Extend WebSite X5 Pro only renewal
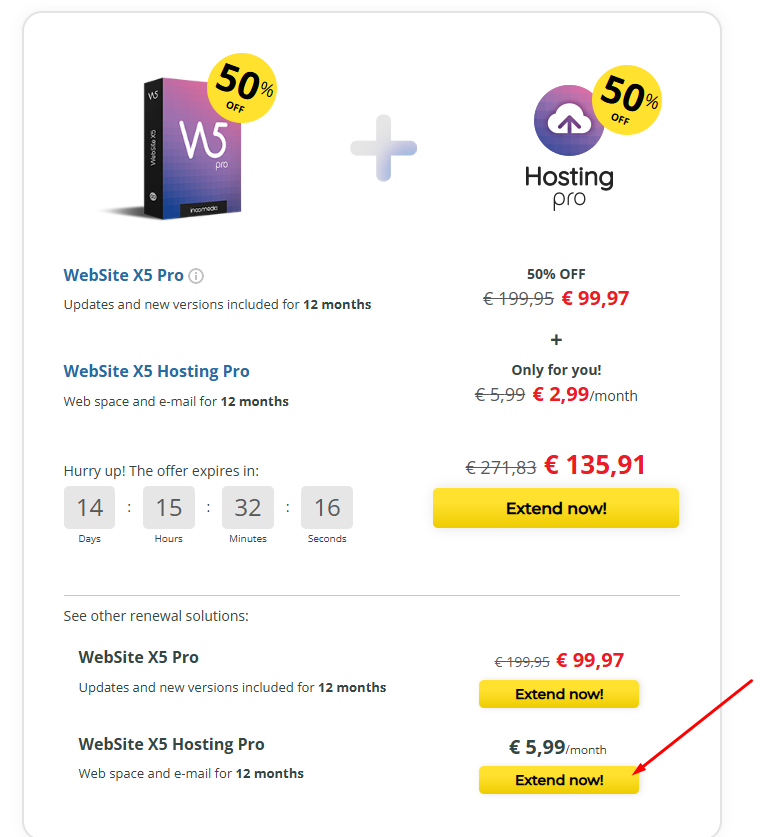This screenshot has height=837, width=765. pyautogui.click(x=558, y=694)
